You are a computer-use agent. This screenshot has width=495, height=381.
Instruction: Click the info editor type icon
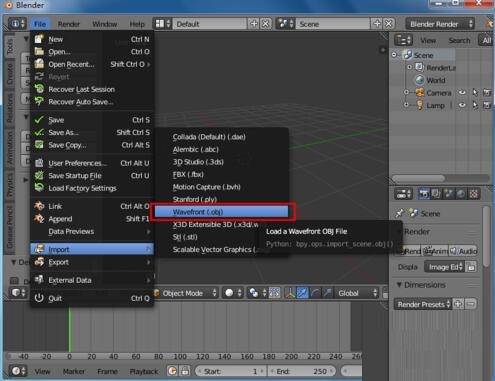(x=17, y=24)
